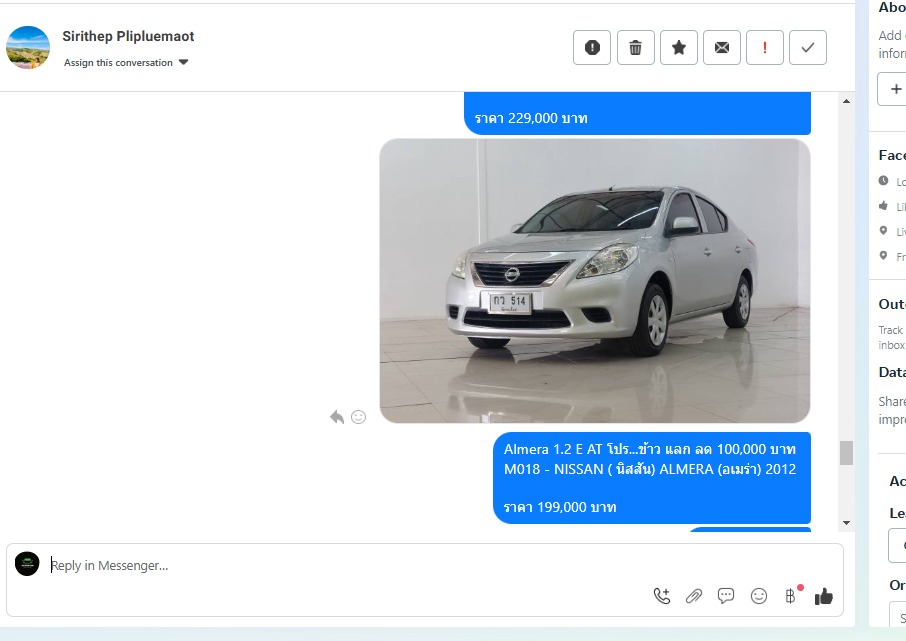
Task: Open emoji picker in reply box
Action: pyautogui.click(x=759, y=596)
